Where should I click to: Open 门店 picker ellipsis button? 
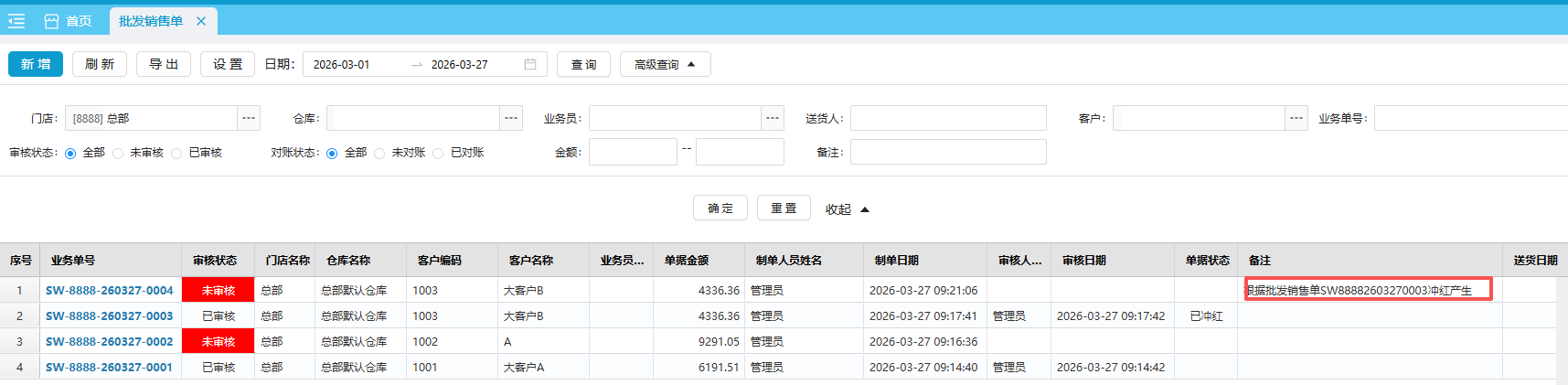click(x=249, y=118)
